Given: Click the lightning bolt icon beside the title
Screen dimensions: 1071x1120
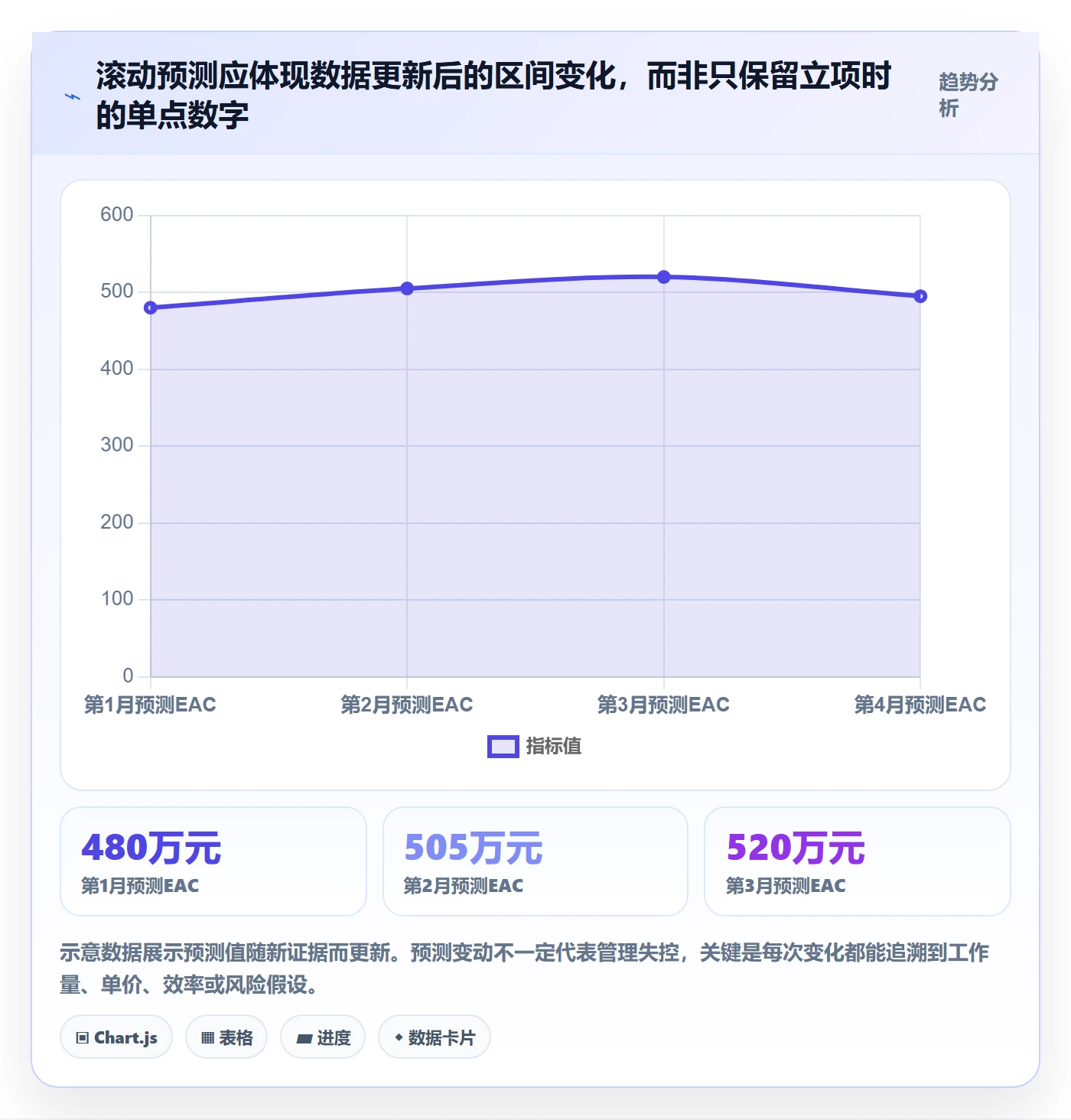Looking at the screenshot, I should pyautogui.click(x=73, y=96).
